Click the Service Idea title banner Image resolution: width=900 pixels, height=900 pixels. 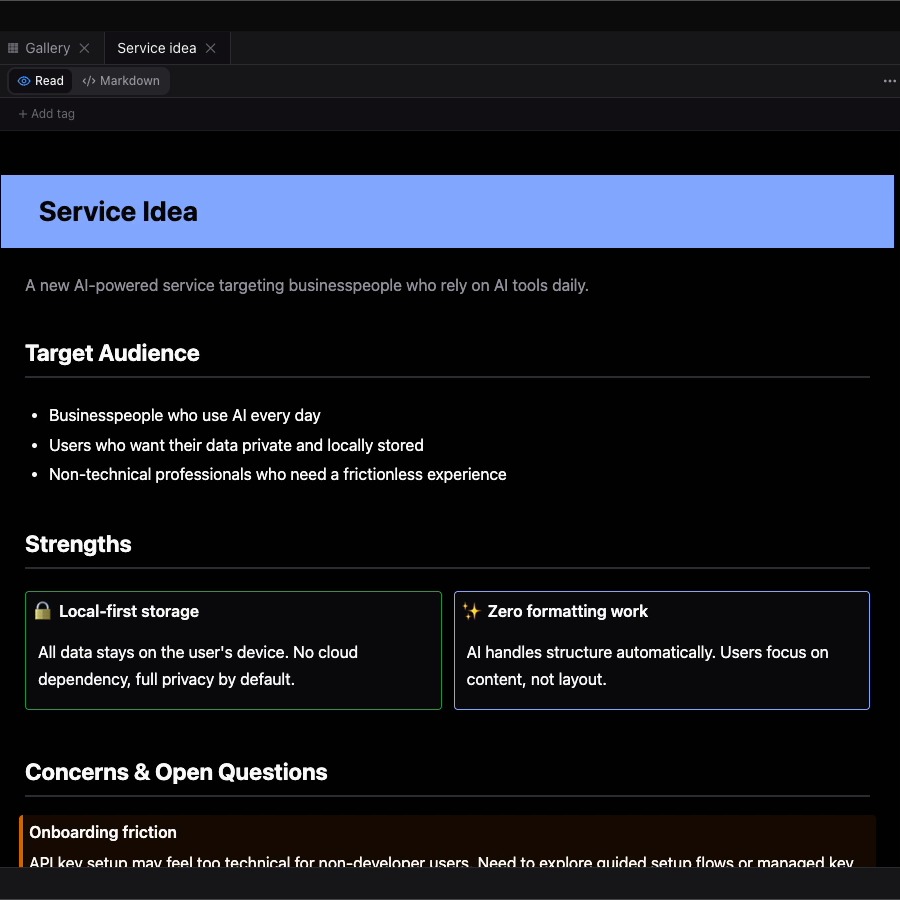(x=447, y=211)
